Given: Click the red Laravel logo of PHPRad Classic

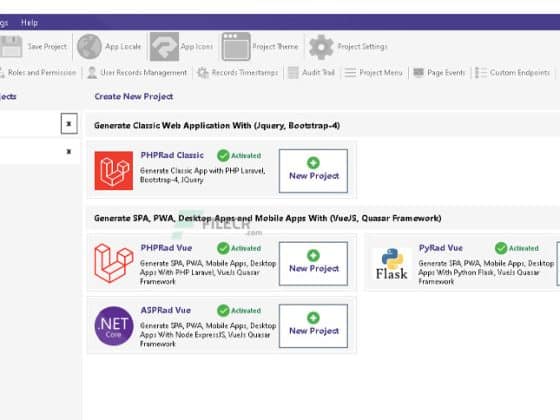Looking at the screenshot, I should (114, 171).
